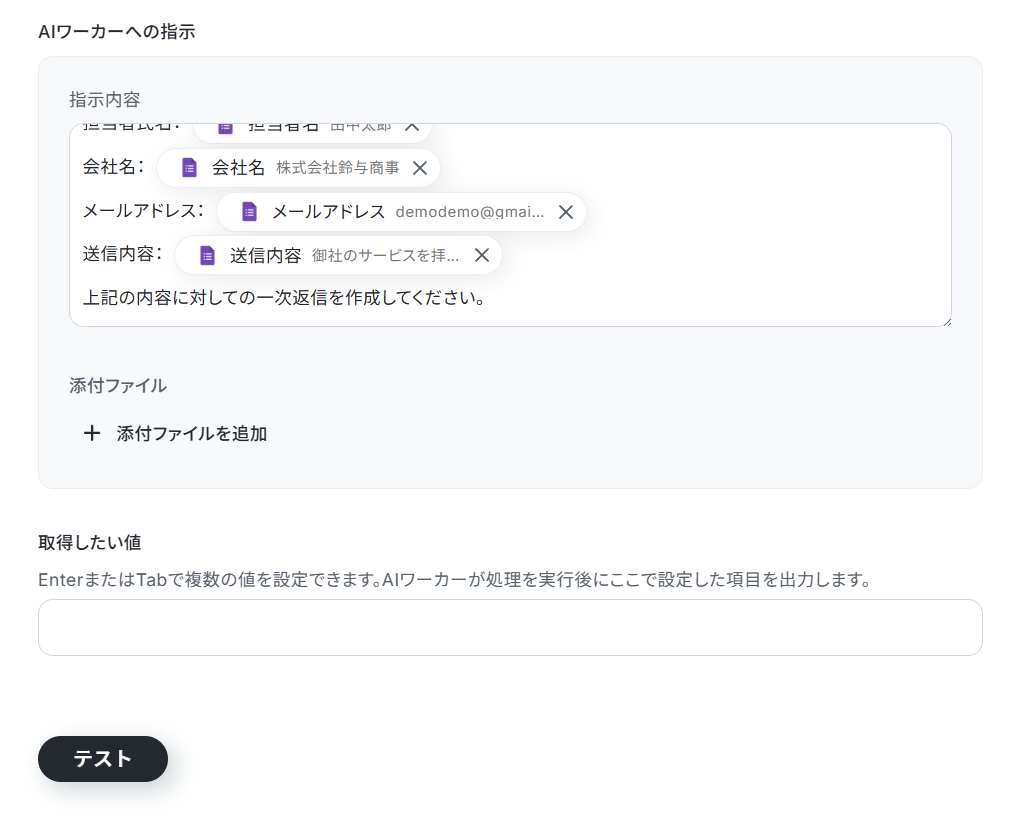Click the 会社名: label text in editor
The width and height of the screenshot is (1018, 817).
[x=114, y=167]
